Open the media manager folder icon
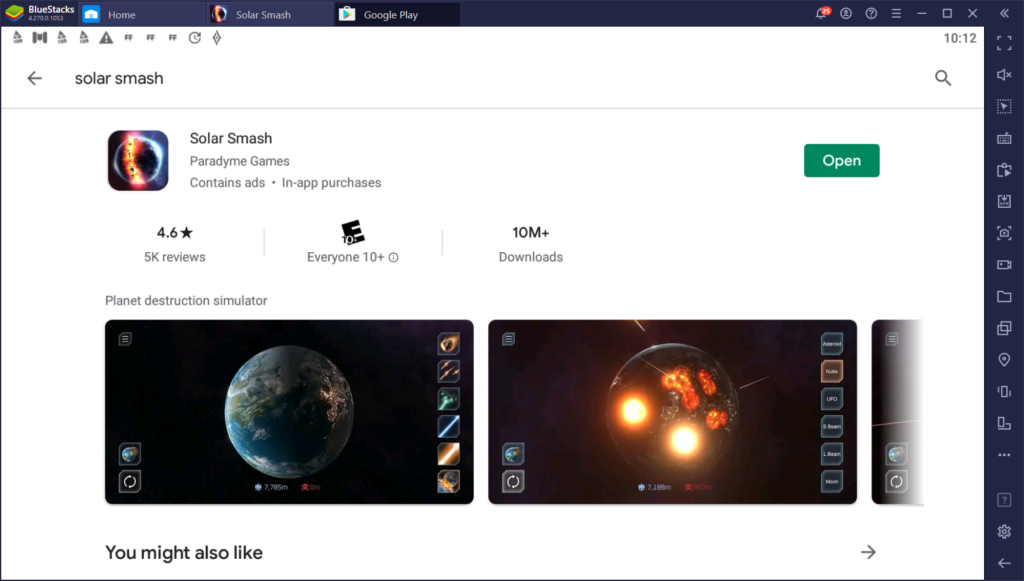Screen dimensions: 1024x581 tap(1004, 296)
